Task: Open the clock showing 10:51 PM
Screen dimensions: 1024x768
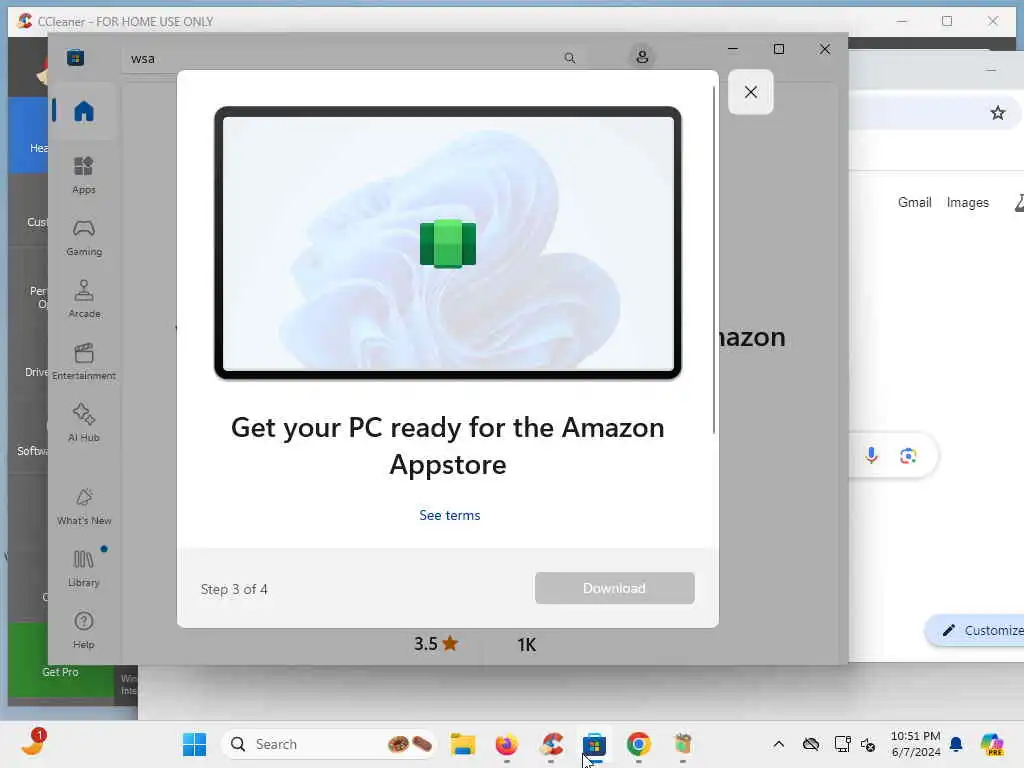Action: click(916, 744)
